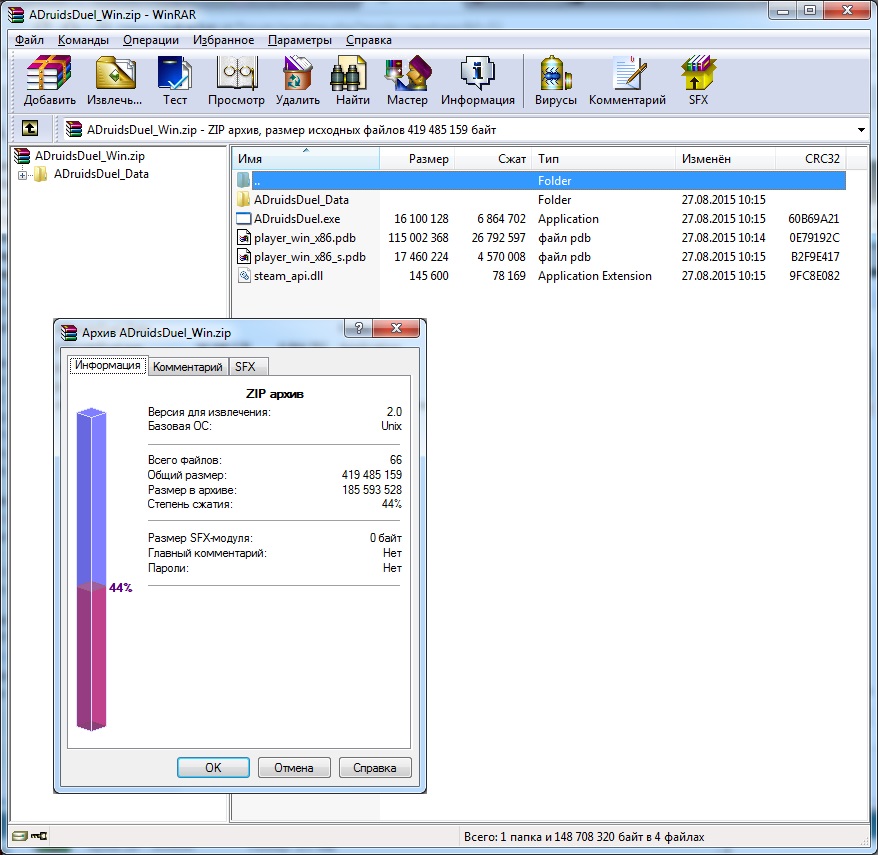Click the steam_api.dll file icon

tap(244, 275)
